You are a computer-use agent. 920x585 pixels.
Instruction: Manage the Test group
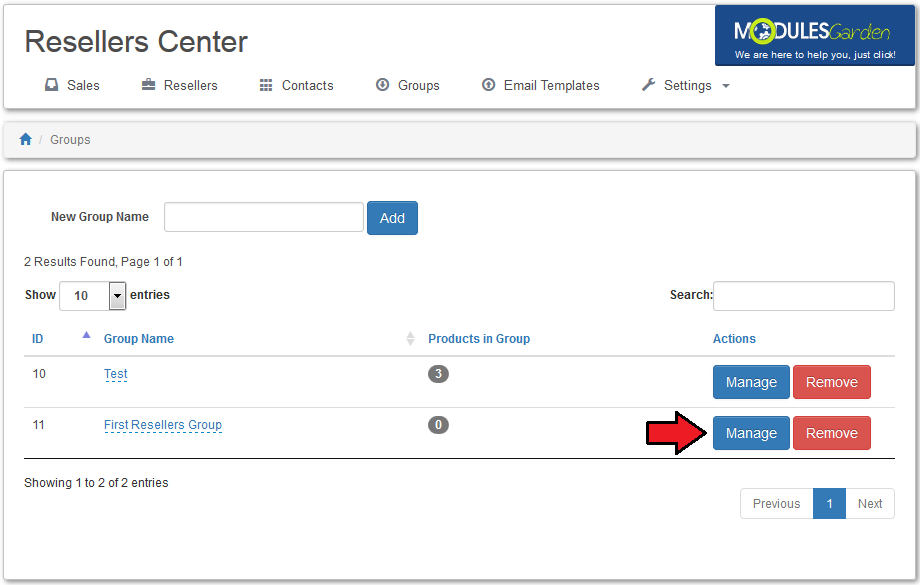[751, 382]
